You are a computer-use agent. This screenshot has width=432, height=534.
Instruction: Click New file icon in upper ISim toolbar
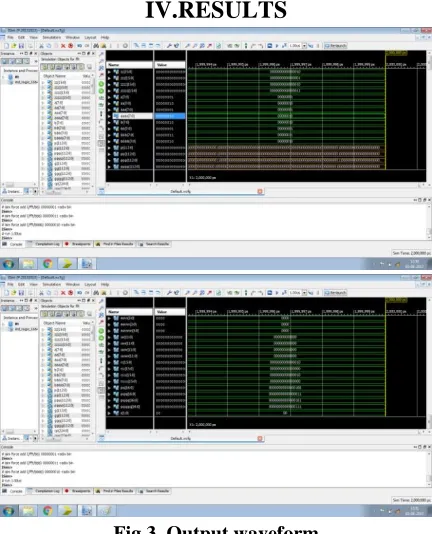pos(6,46)
